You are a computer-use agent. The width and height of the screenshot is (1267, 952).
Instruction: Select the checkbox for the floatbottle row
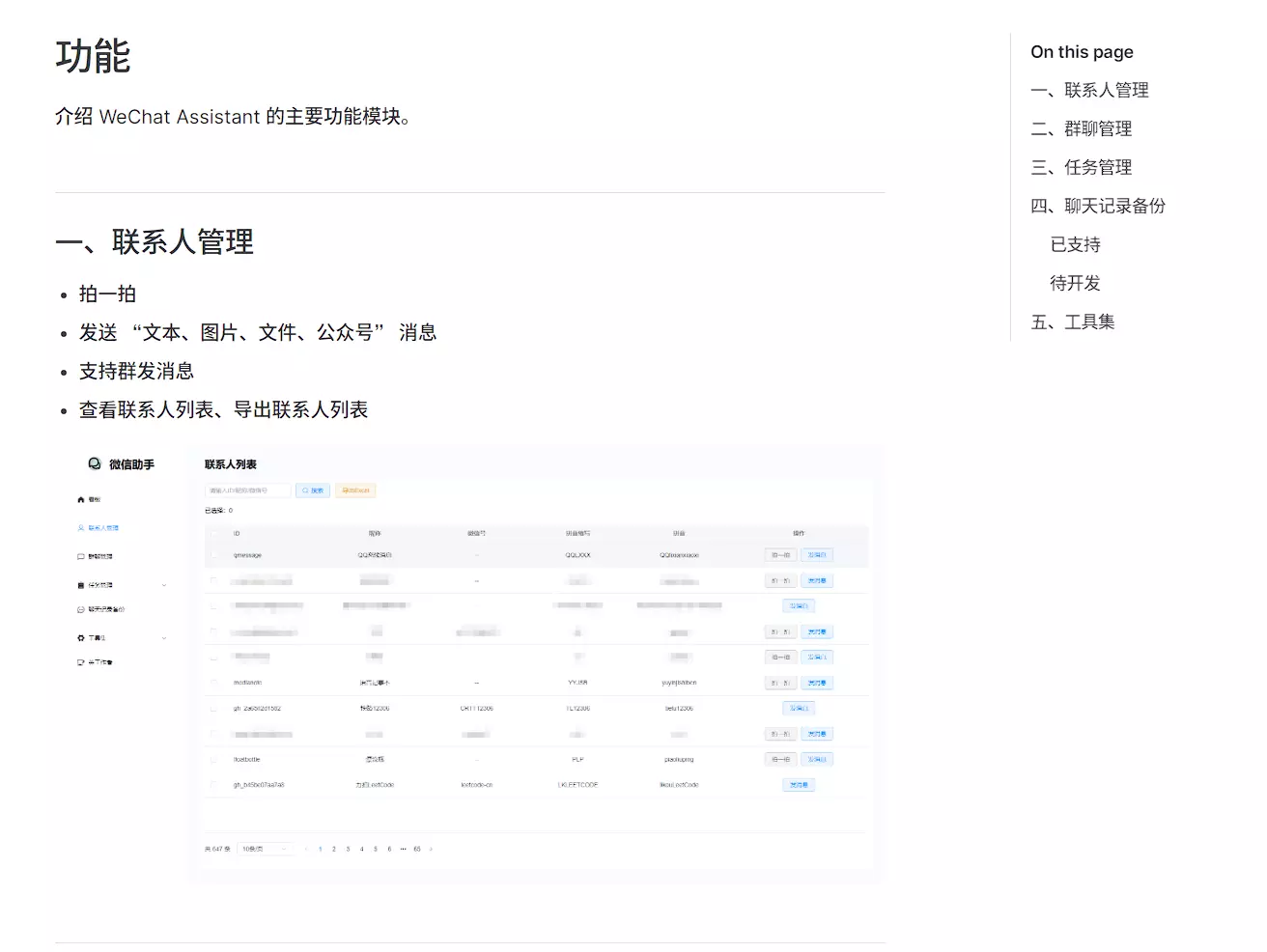pyautogui.click(x=213, y=760)
